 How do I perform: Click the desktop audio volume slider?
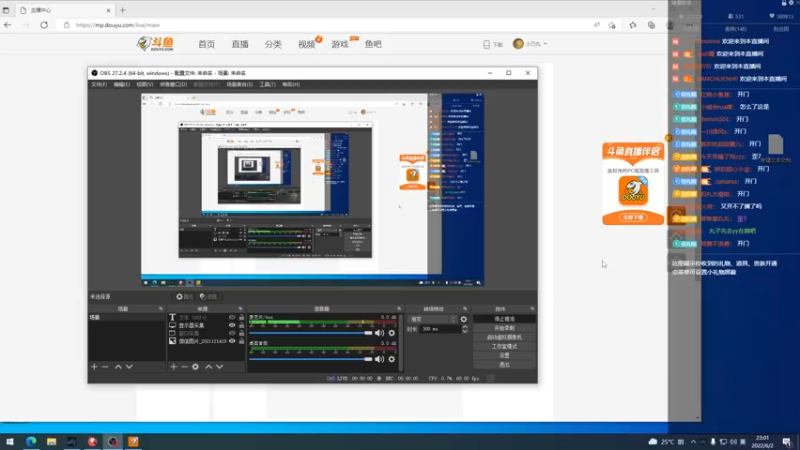[311, 359]
